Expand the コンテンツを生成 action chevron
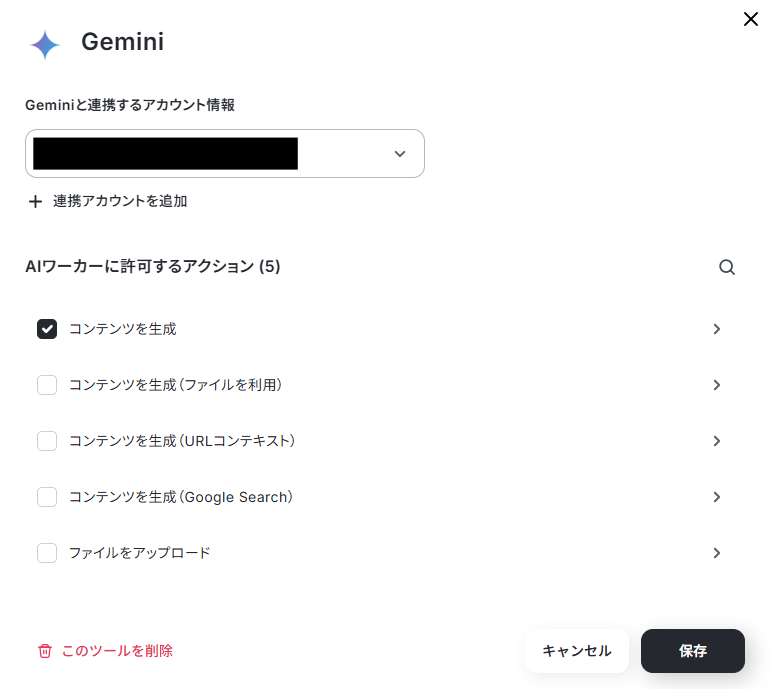Image resolution: width=771 pixels, height=689 pixels. click(x=716, y=329)
